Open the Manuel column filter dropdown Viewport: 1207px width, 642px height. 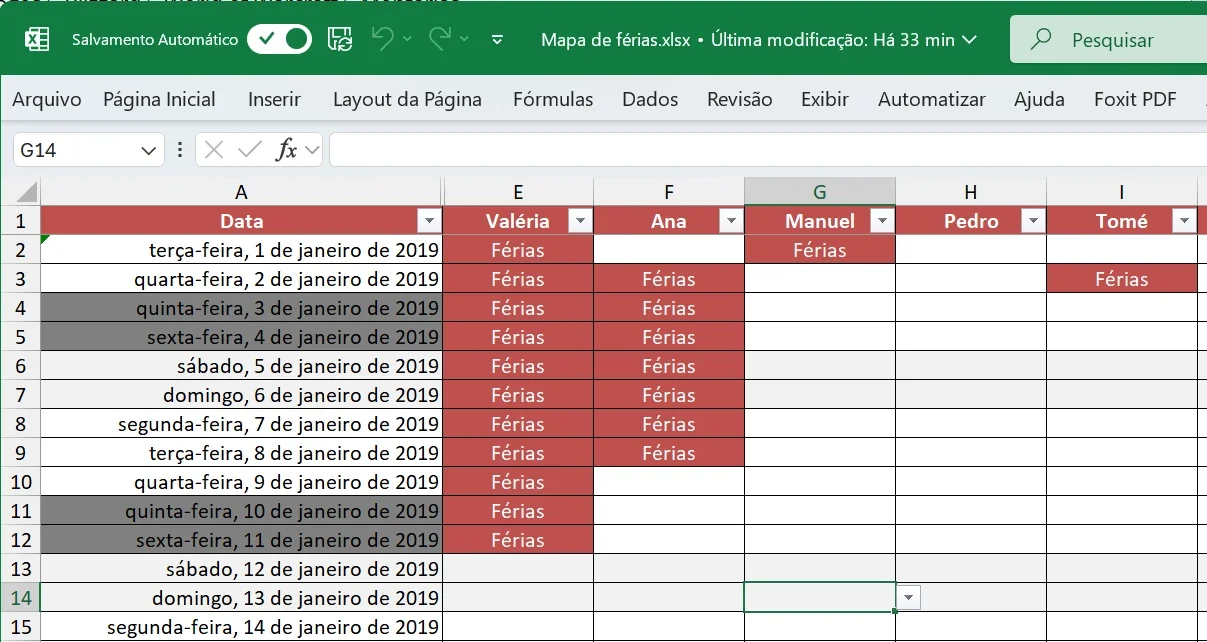tap(882, 221)
